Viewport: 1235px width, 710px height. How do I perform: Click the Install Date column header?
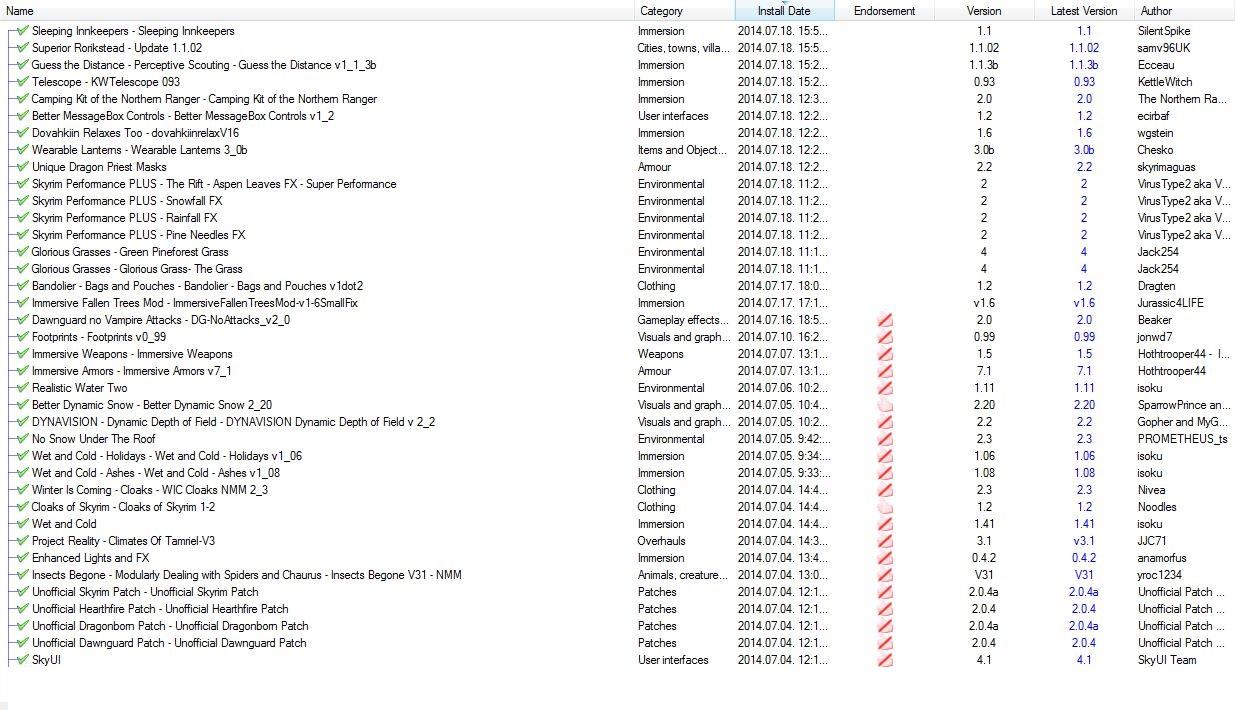point(784,11)
